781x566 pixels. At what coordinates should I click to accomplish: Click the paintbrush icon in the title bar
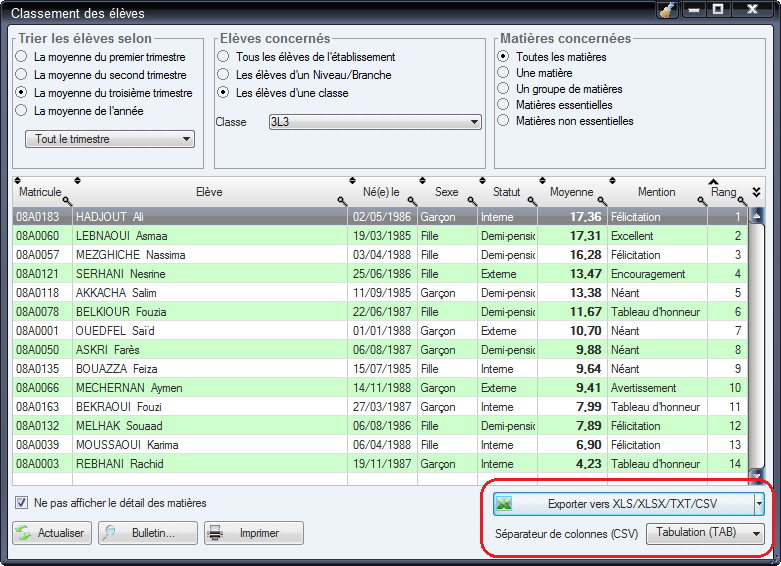click(x=667, y=9)
